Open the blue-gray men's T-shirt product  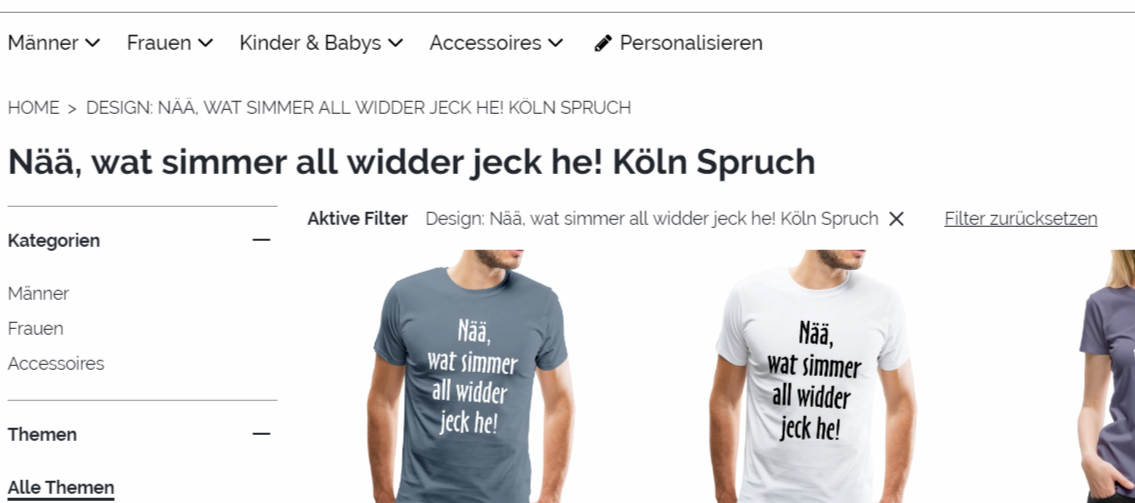(471, 376)
